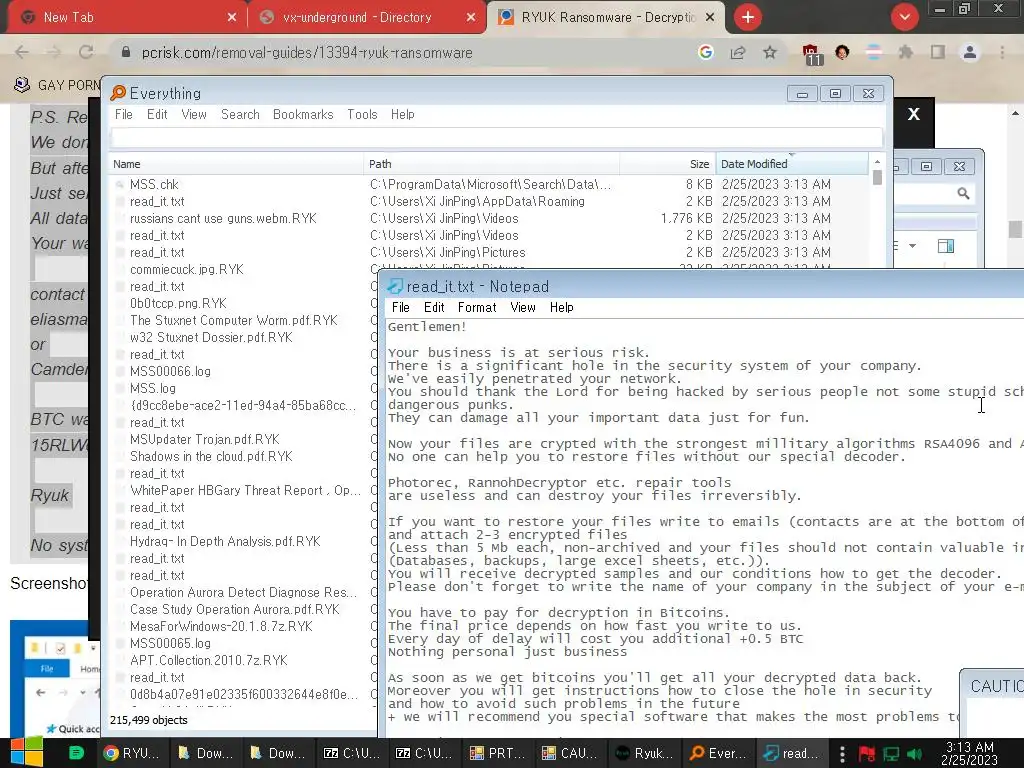Image resolution: width=1024 pixels, height=768 pixels.
Task: Open Everything's View menu
Action: [194, 114]
